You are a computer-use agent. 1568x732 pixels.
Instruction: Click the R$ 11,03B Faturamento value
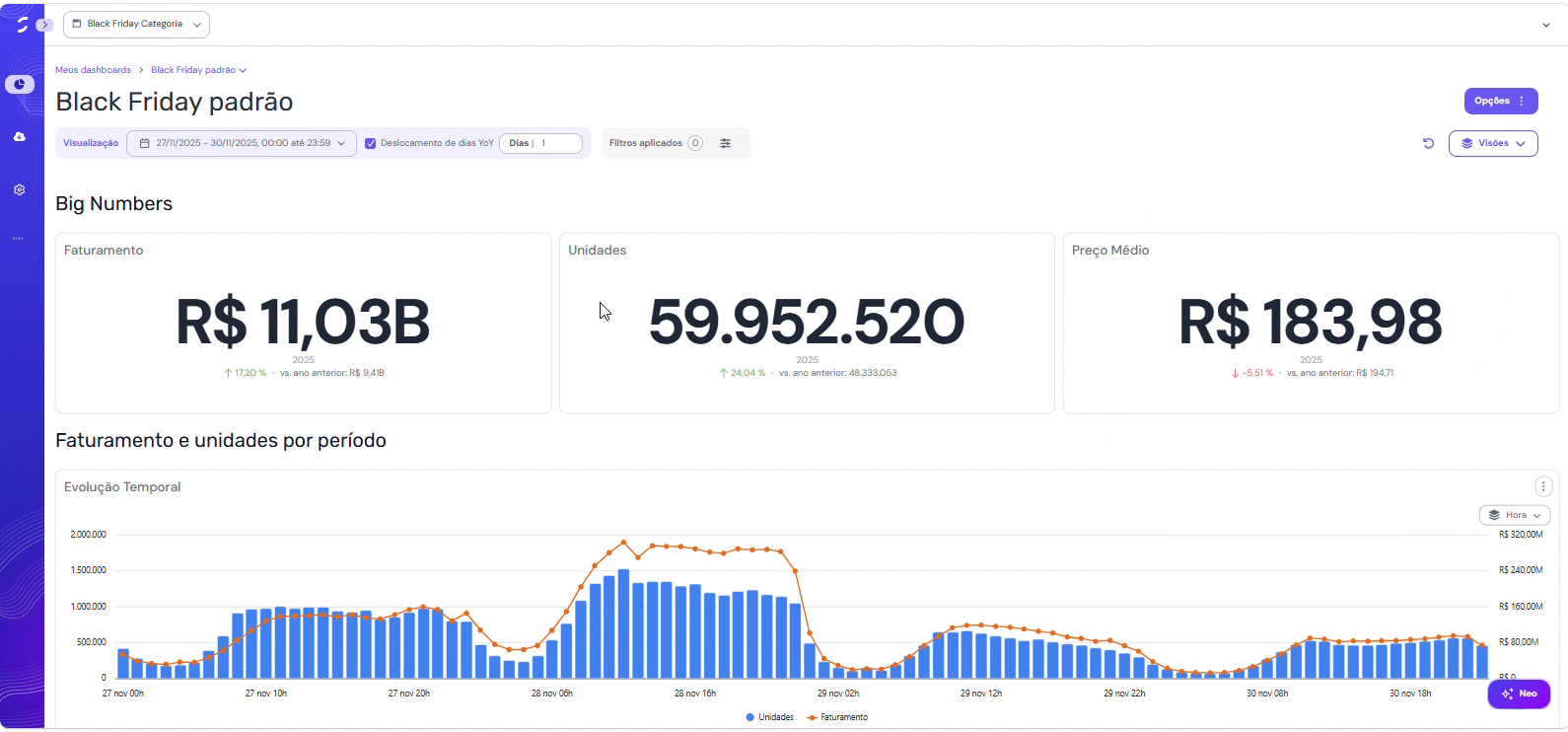pyautogui.click(x=303, y=322)
